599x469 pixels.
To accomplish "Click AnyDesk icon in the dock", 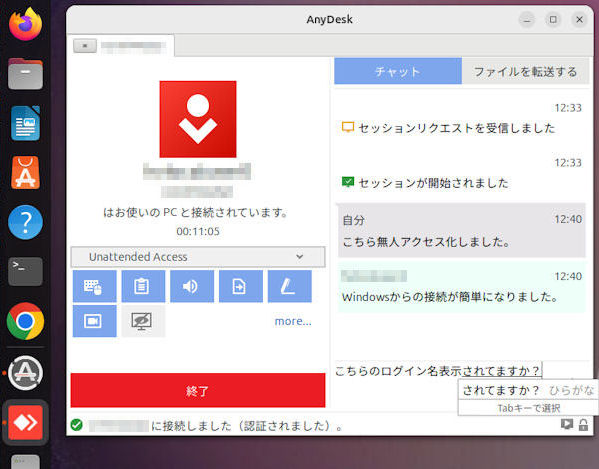I will pyautogui.click(x=25, y=422).
